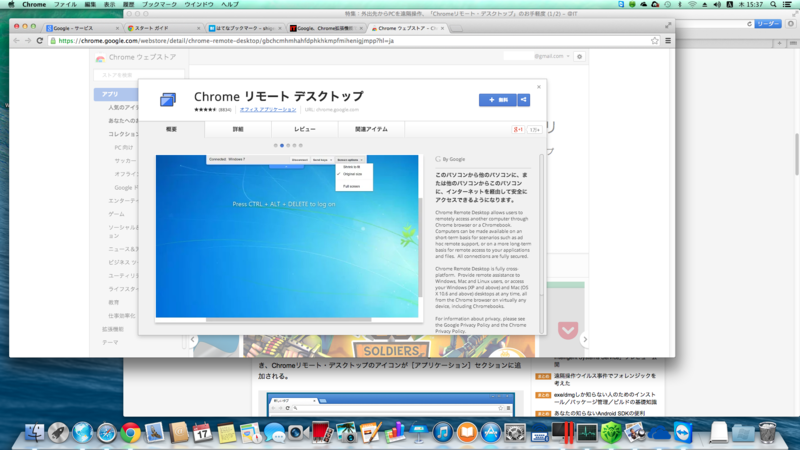Select アプリ in the store sidebar
This screenshot has width=800, height=450.
click(116, 94)
